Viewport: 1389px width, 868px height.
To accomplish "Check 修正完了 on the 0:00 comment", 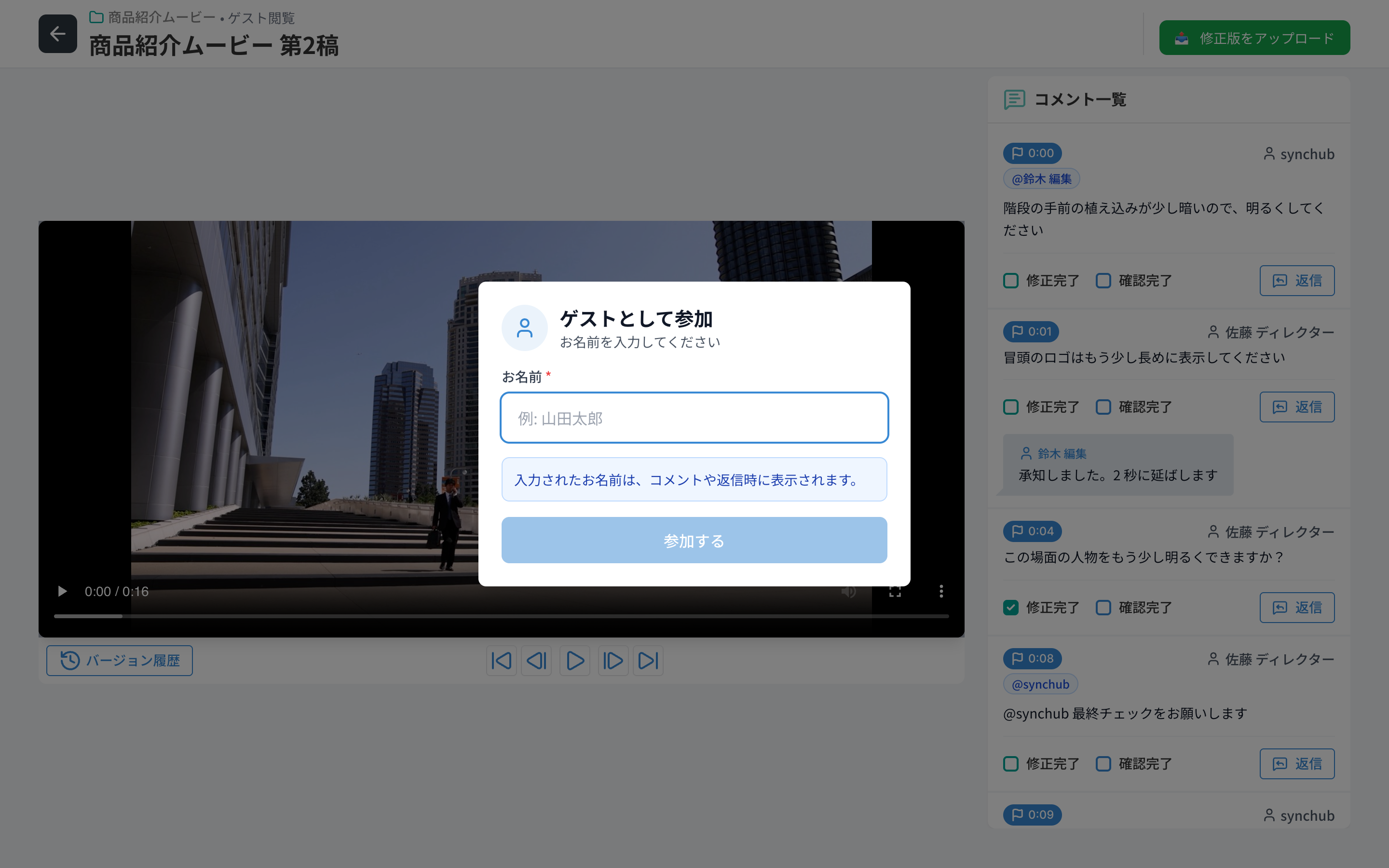I will (1011, 281).
